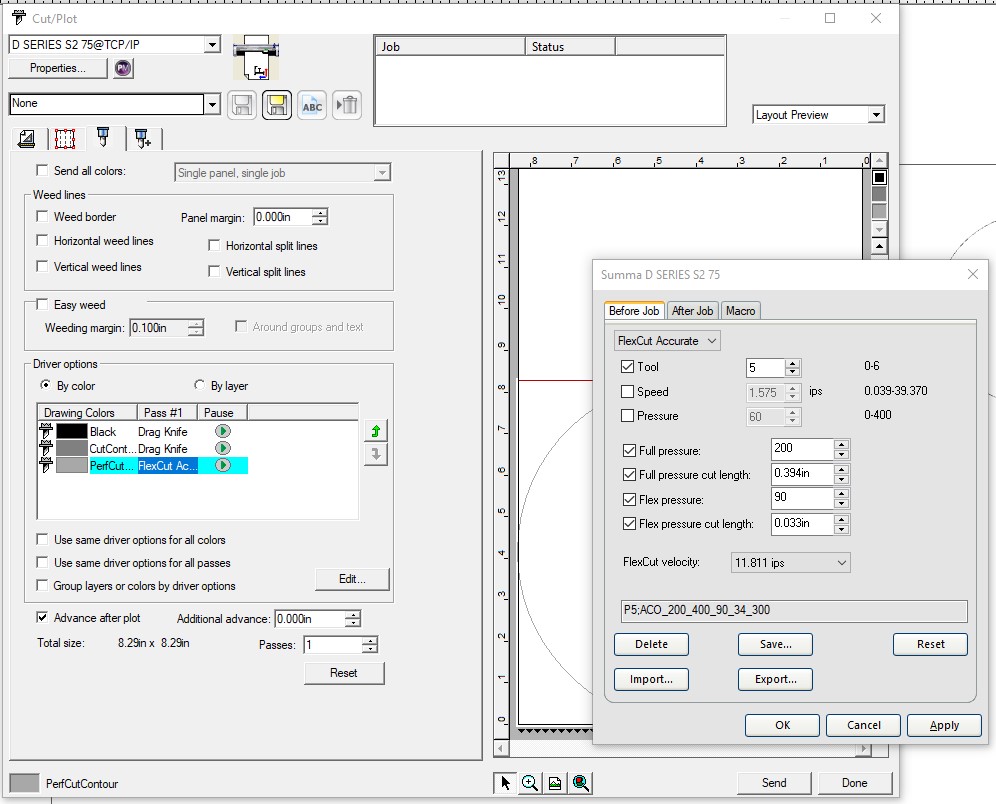Open the General tab with cutter icon

[27, 138]
